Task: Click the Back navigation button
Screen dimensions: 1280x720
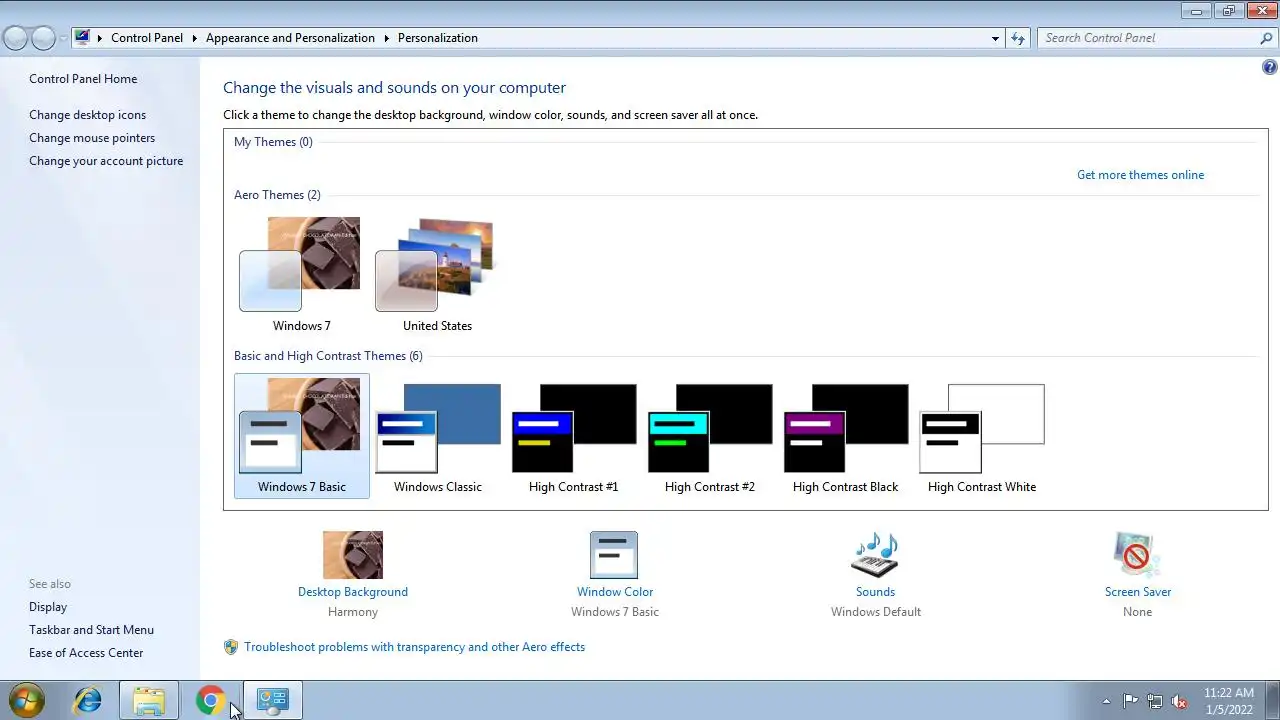Action: pyautogui.click(x=15, y=38)
